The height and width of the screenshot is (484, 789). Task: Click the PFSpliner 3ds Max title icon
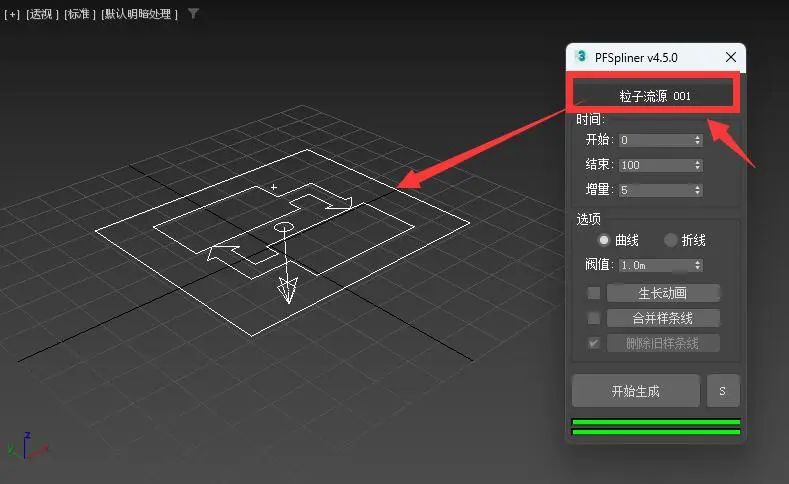581,56
